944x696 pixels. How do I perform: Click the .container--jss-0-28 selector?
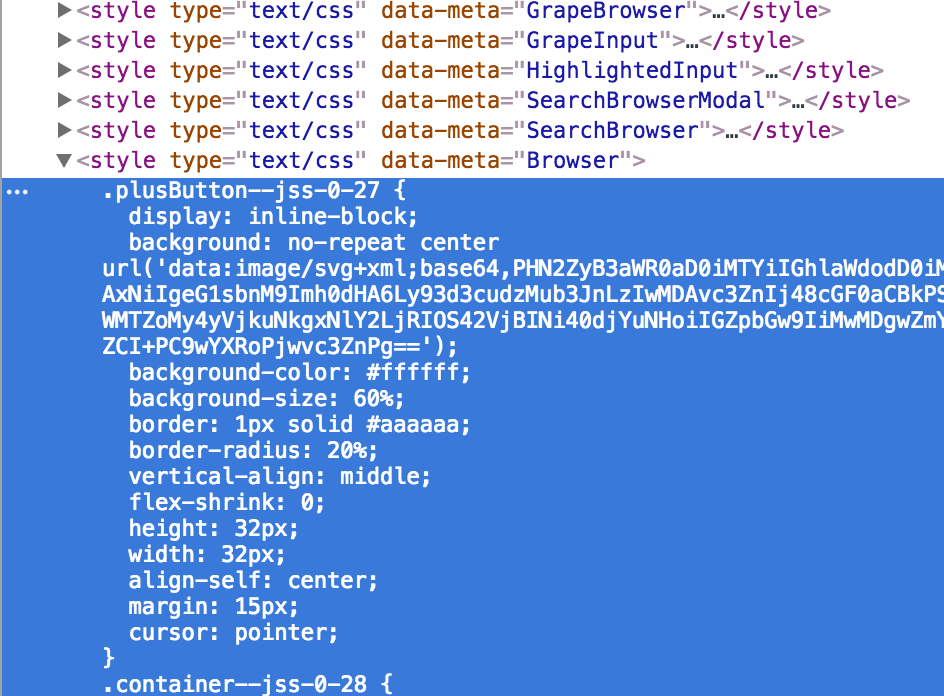pos(247,685)
